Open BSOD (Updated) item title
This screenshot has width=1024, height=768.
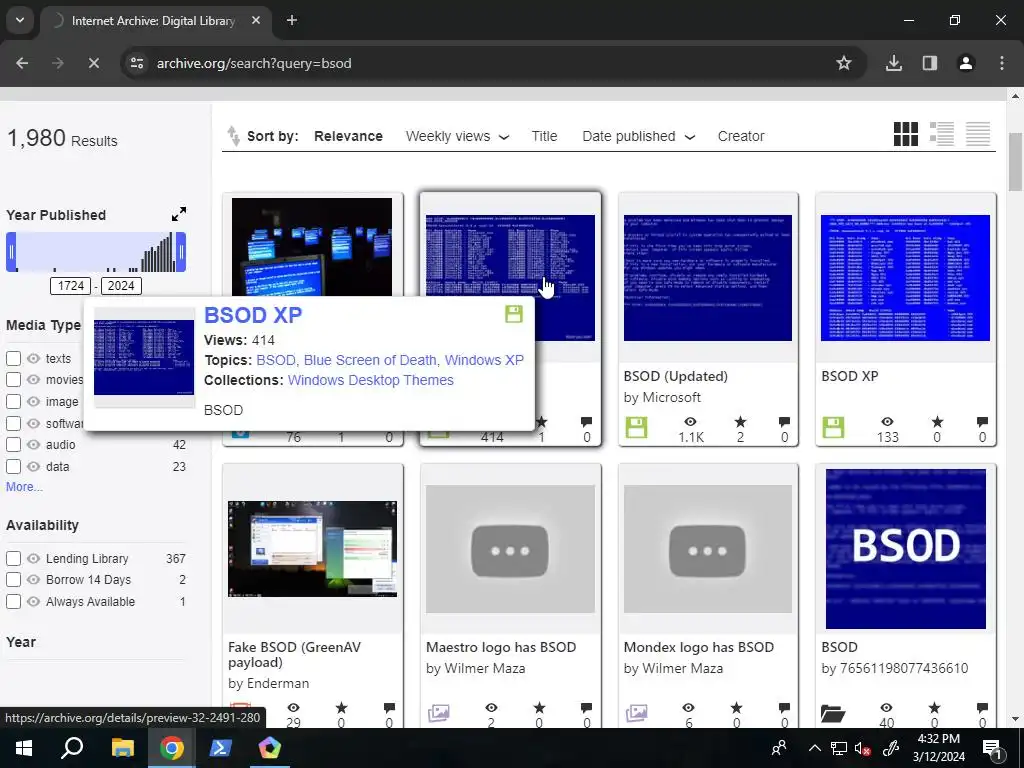click(675, 376)
